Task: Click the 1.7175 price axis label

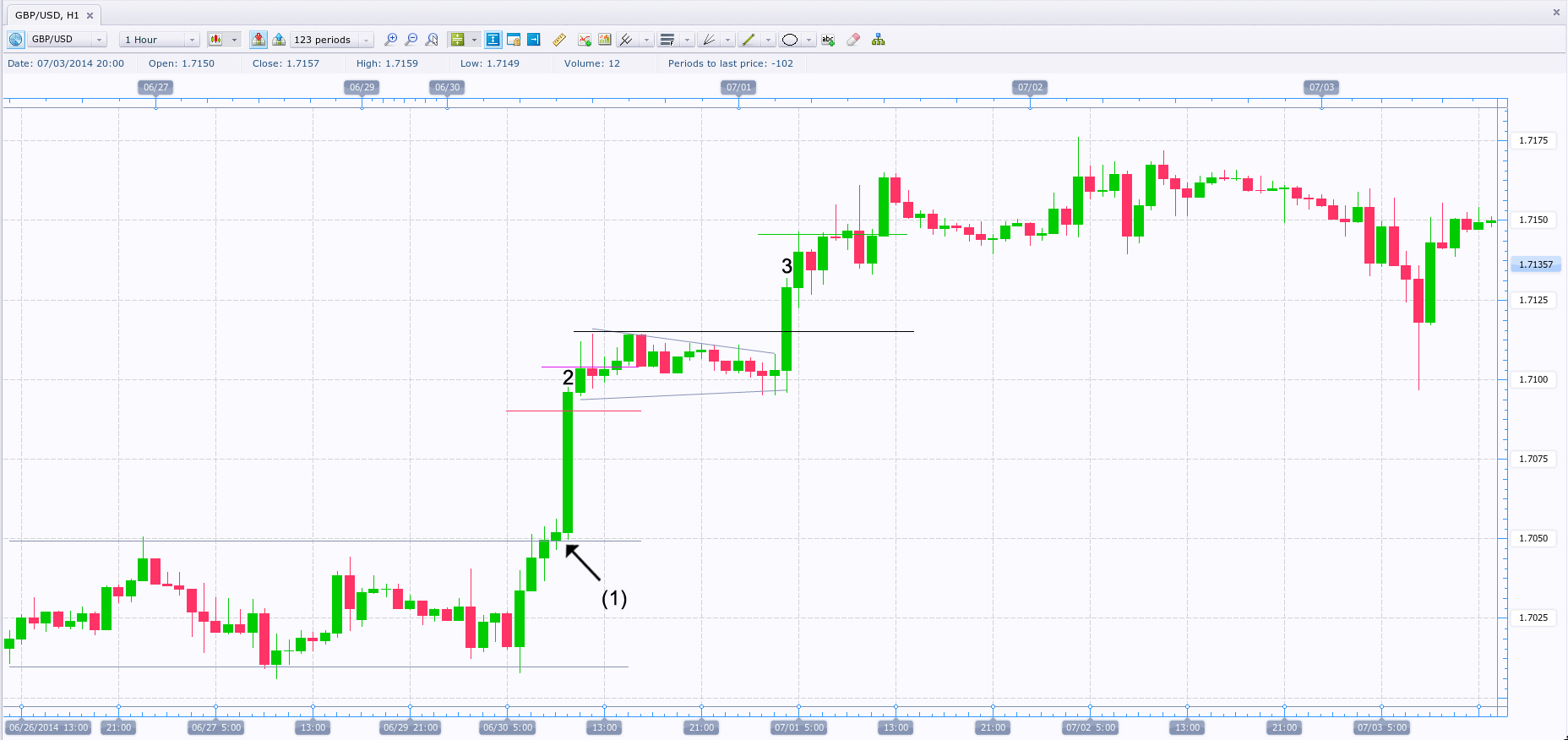Action: pyautogui.click(x=1533, y=140)
